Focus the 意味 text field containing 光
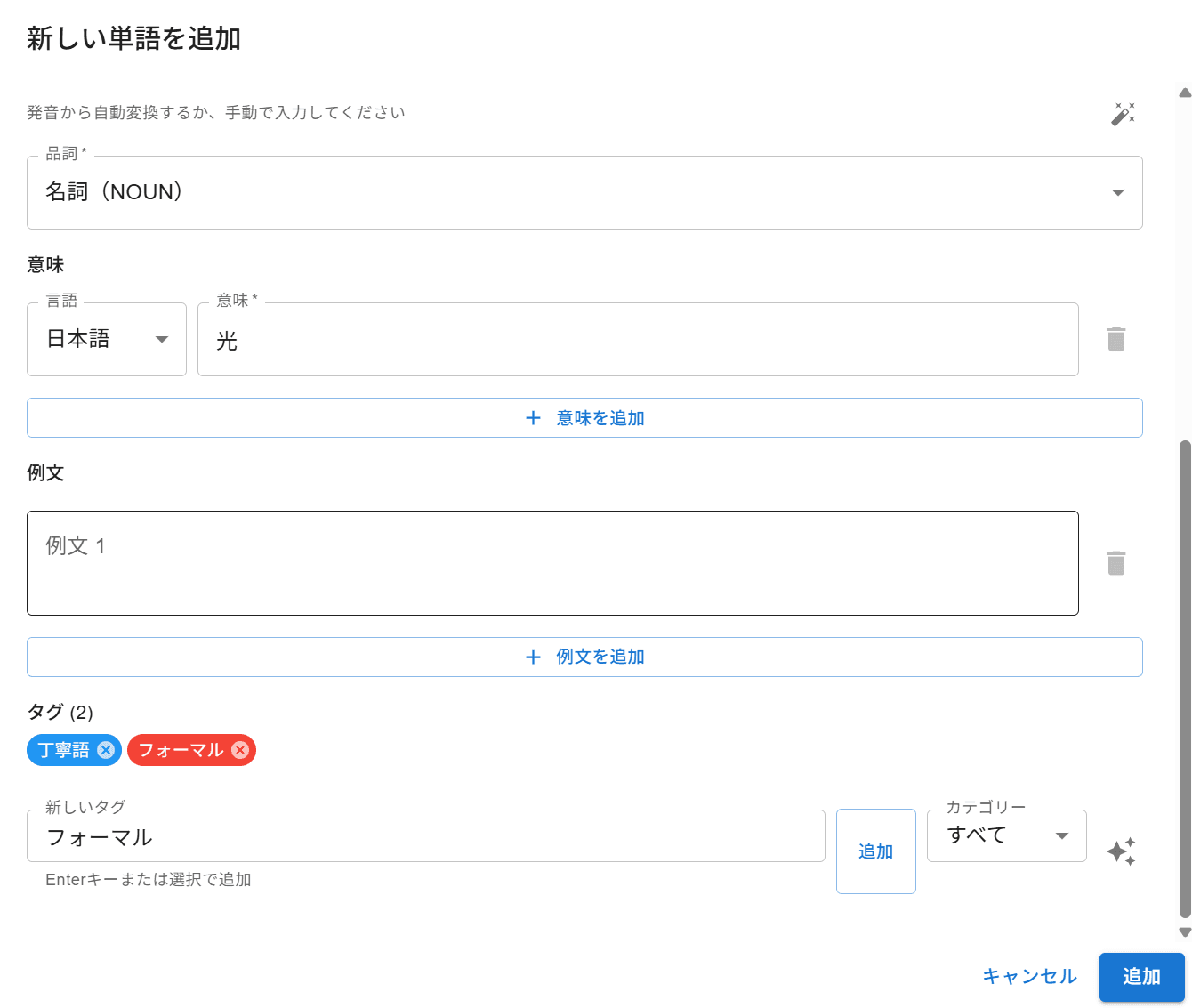1192x1008 pixels. coord(637,340)
